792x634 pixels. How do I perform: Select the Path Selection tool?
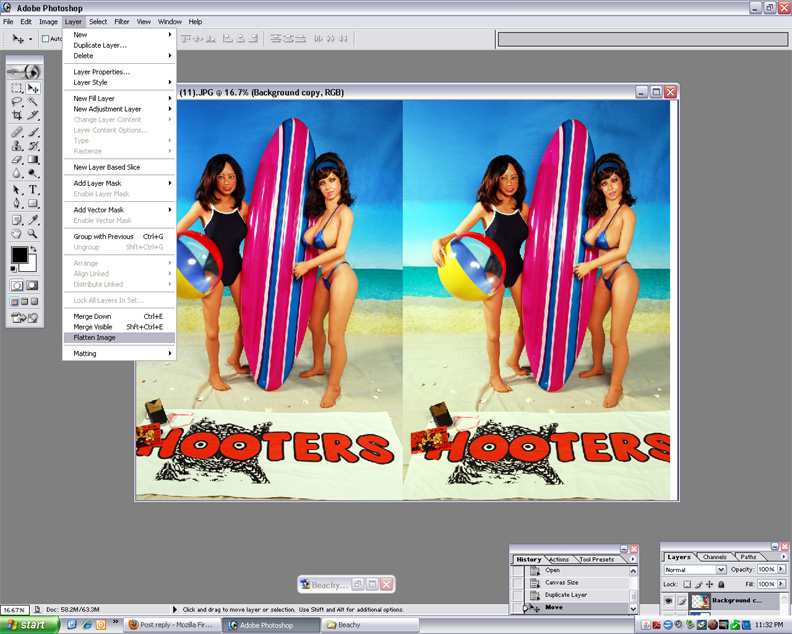pos(17,190)
